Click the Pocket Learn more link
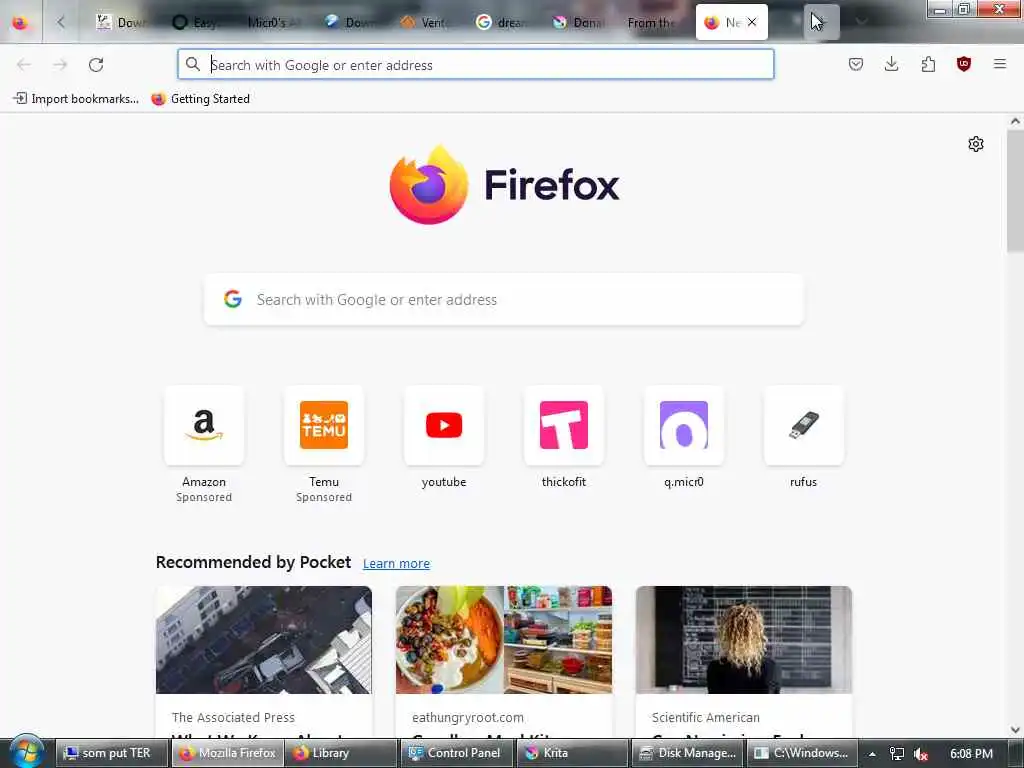 (396, 564)
